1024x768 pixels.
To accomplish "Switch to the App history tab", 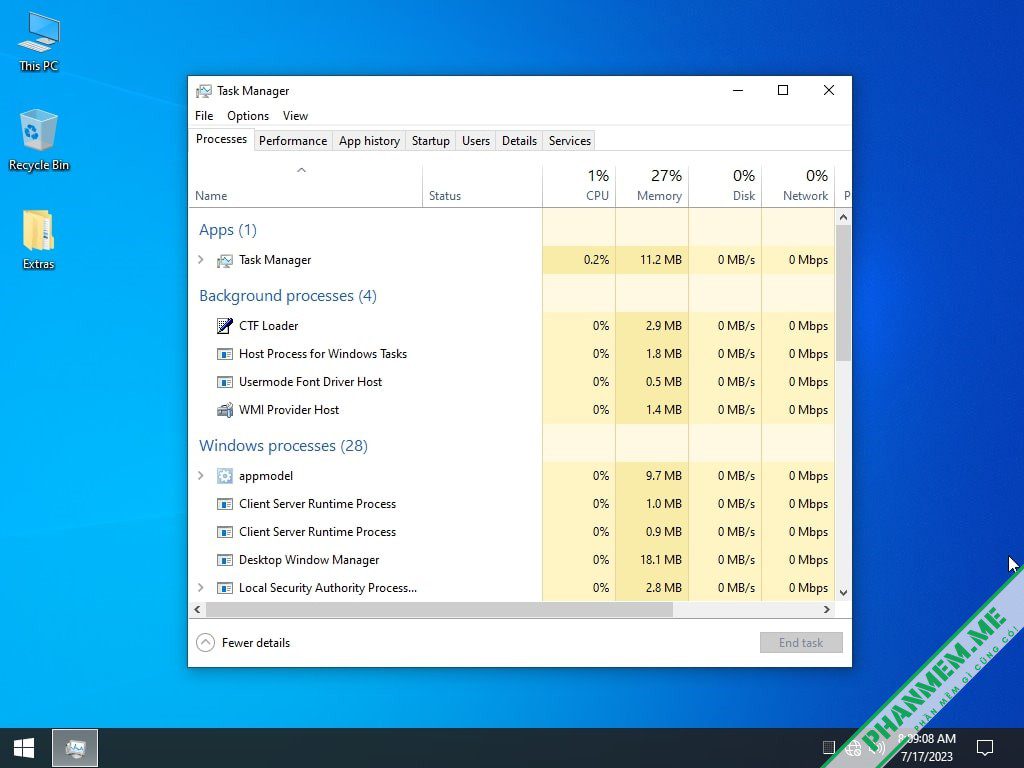I will [x=369, y=141].
